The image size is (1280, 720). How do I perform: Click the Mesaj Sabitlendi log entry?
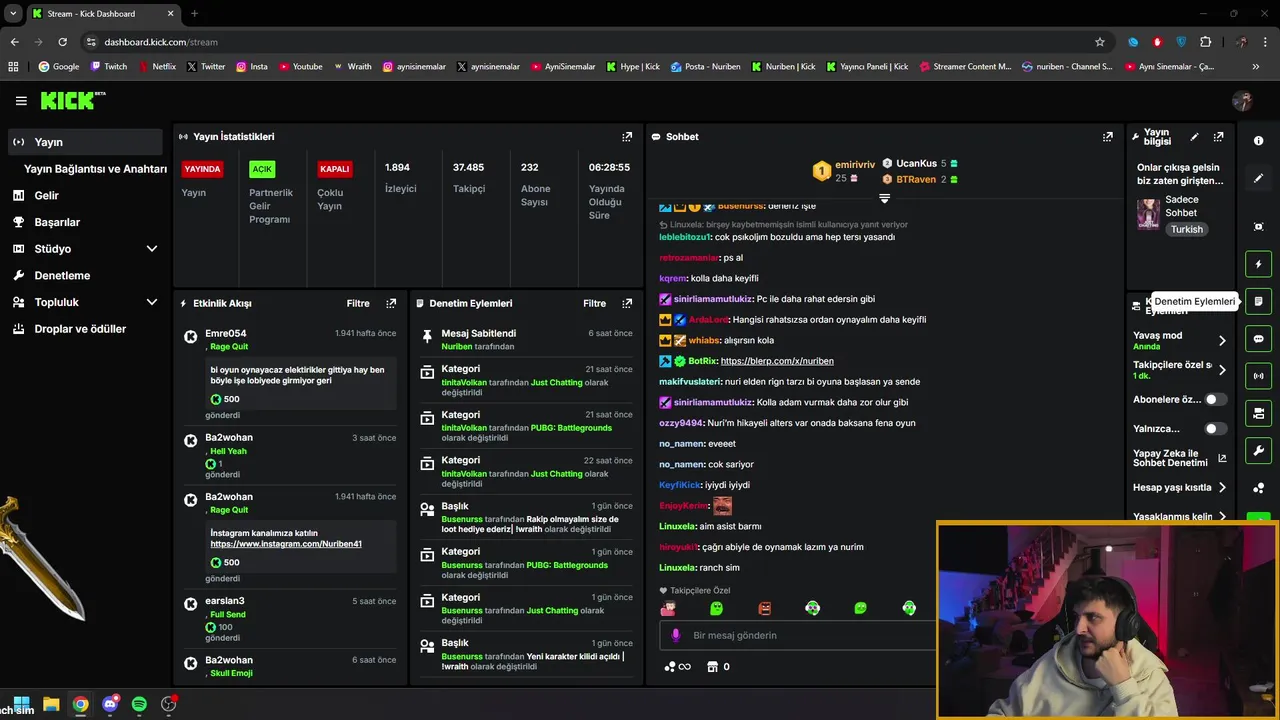coord(527,339)
